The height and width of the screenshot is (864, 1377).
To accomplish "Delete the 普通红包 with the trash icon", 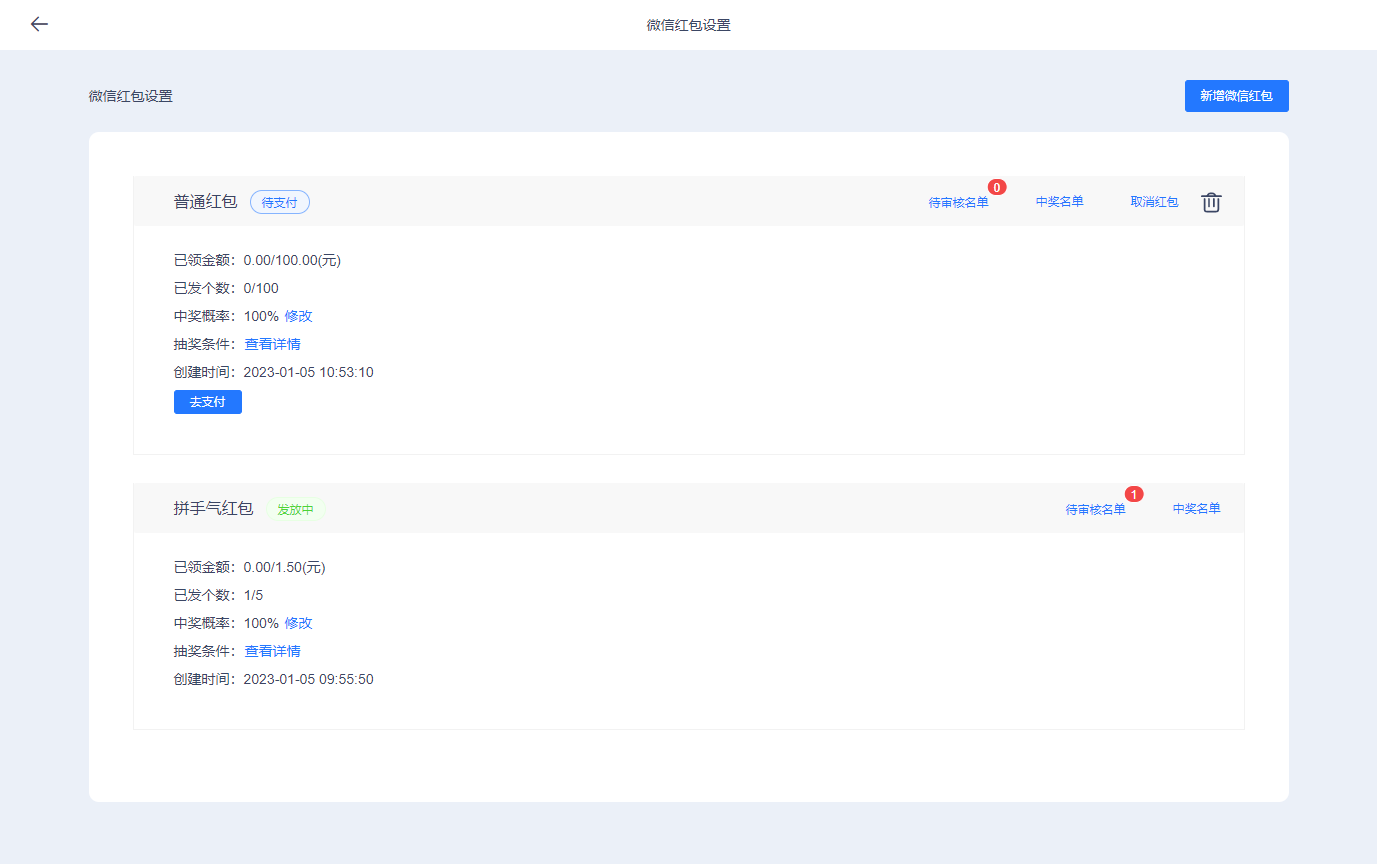I will (x=1211, y=202).
